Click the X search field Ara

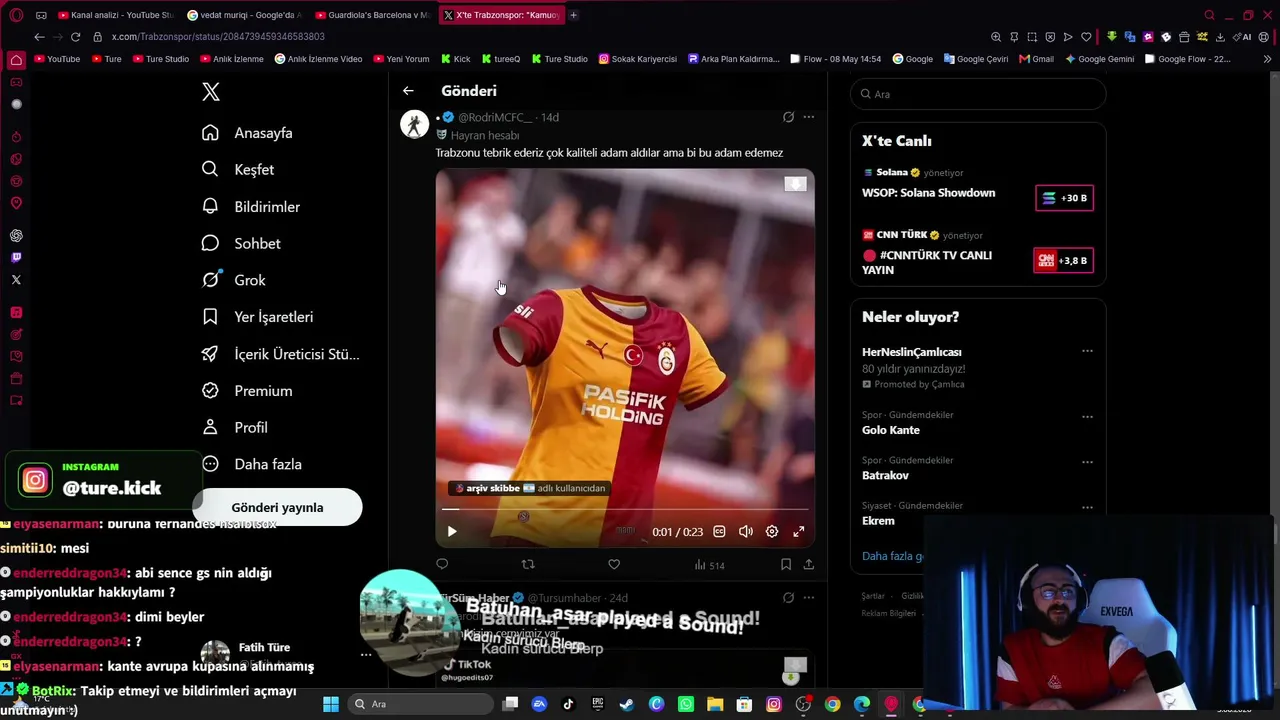[978, 94]
